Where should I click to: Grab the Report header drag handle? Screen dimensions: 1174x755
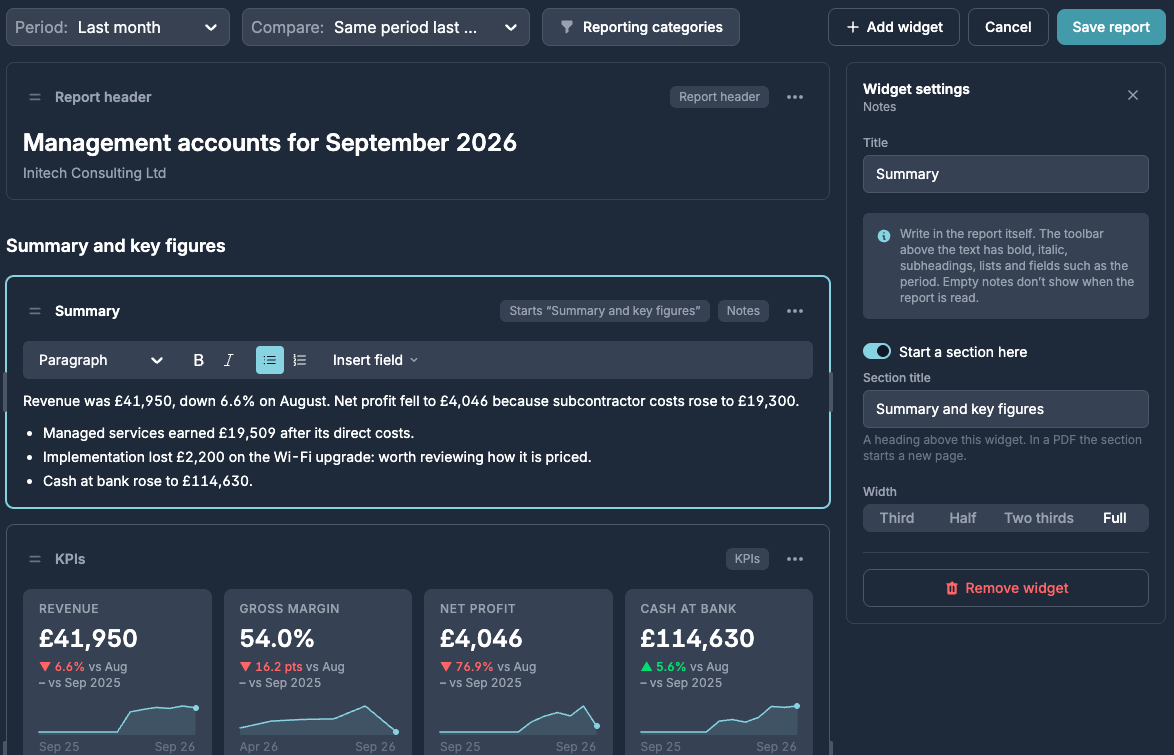click(34, 97)
